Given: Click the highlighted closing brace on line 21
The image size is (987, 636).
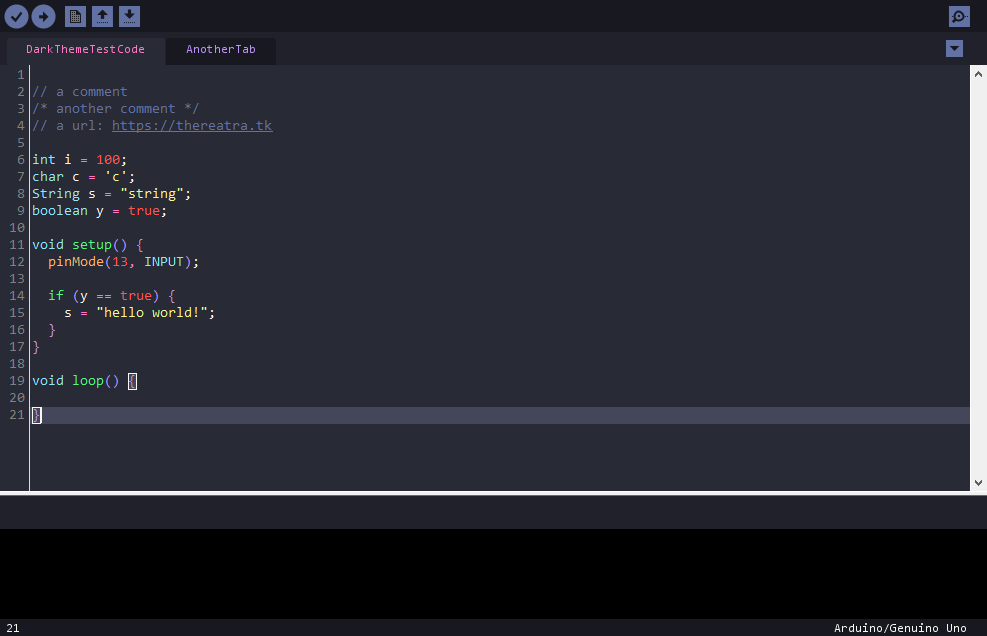Looking at the screenshot, I should [37, 415].
